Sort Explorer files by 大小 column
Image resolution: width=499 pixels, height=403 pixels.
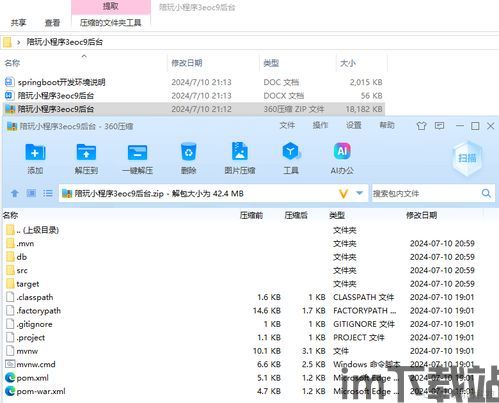click(x=348, y=63)
